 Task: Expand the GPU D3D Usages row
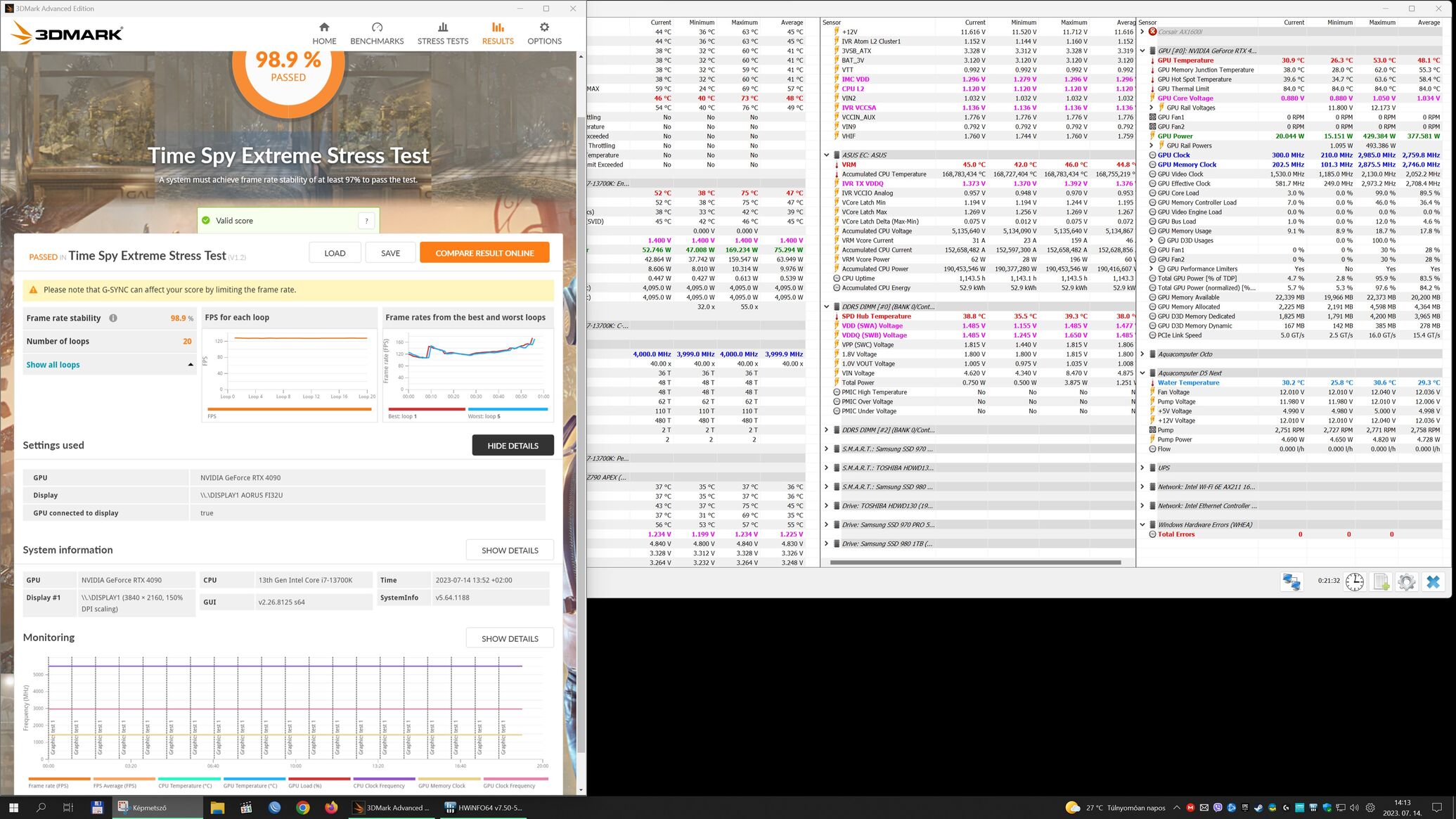(x=1152, y=240)
